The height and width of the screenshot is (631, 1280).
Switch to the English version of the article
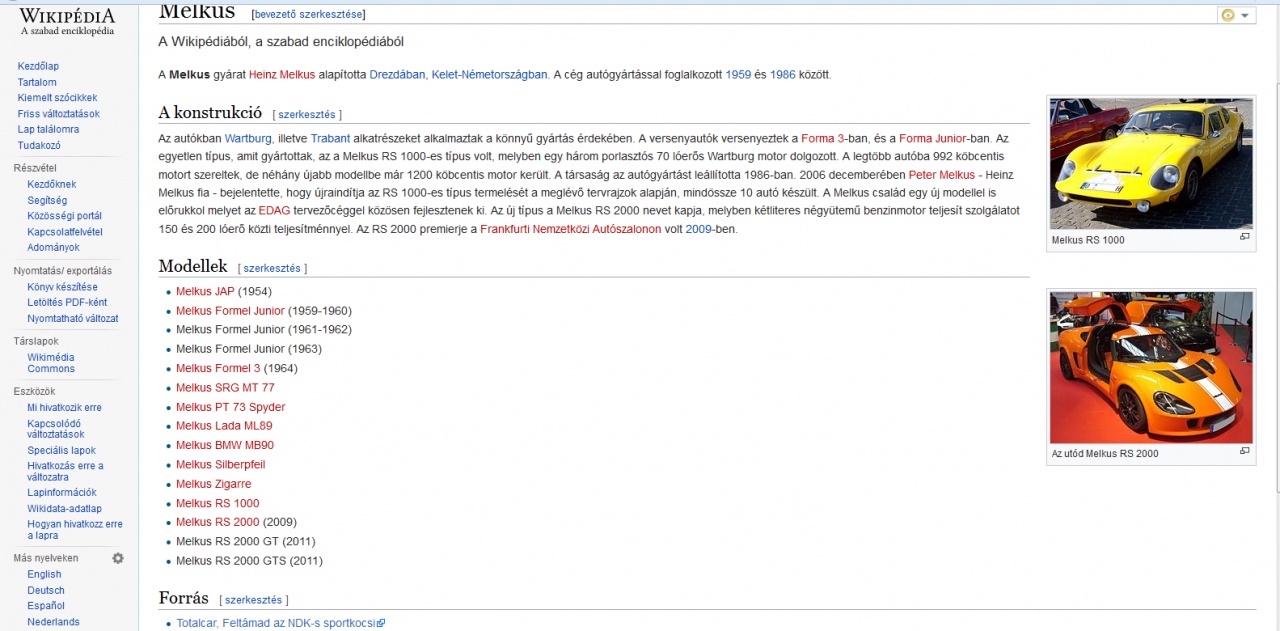44,574
